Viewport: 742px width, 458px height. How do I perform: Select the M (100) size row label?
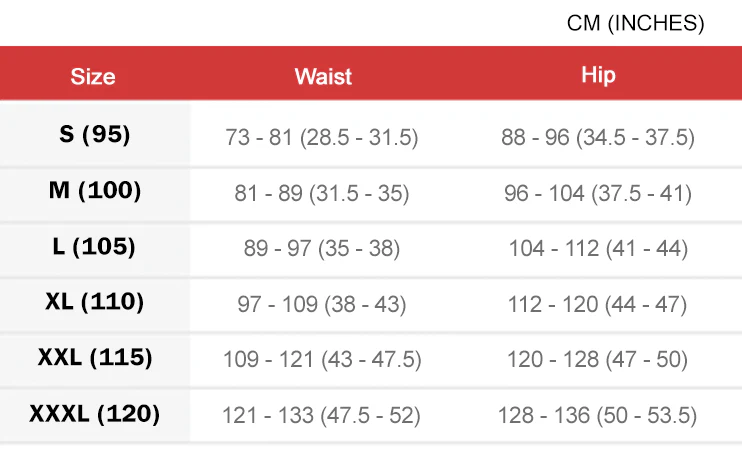point(95,191)
